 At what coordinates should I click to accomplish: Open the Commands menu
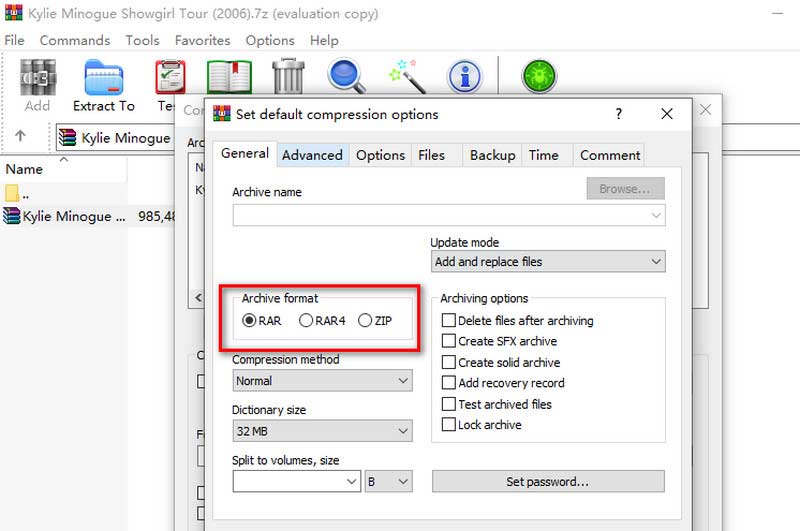point(75,40)
